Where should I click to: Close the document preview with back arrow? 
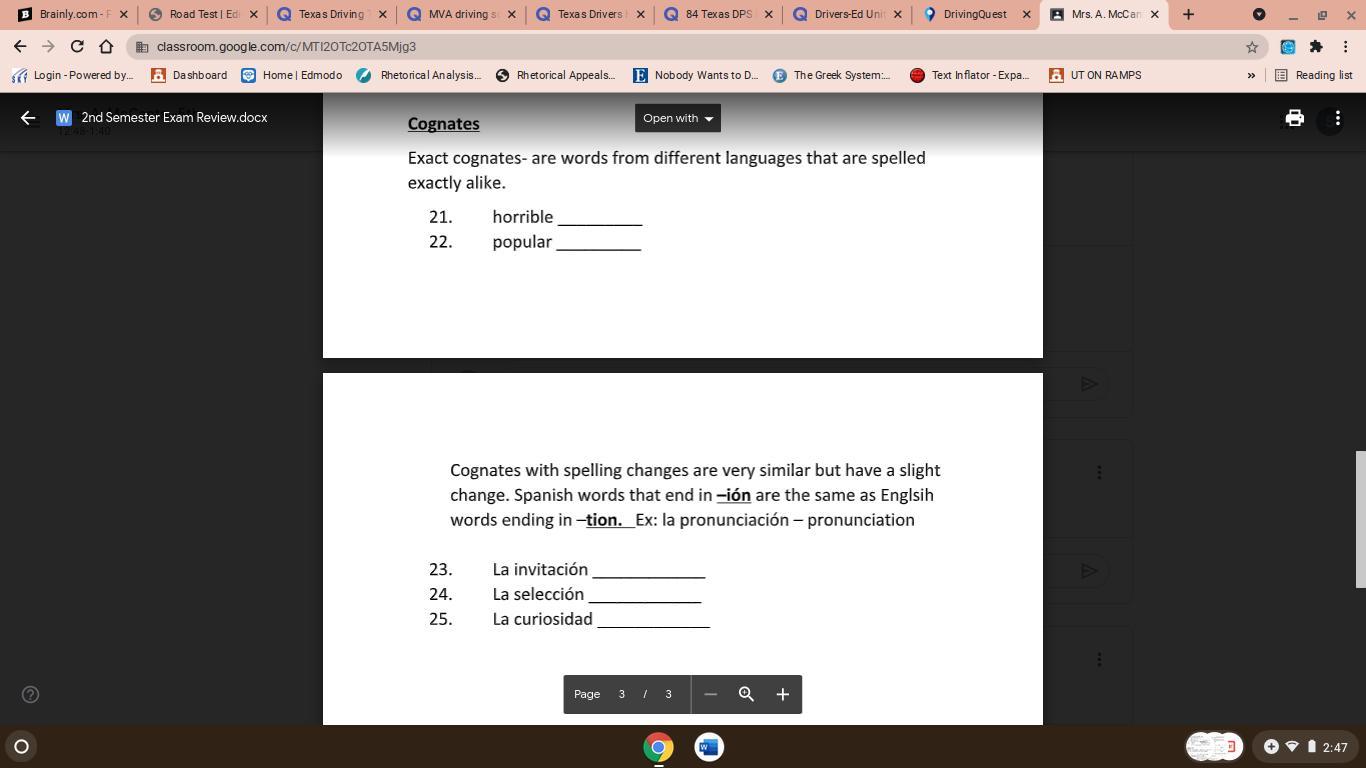coord(28,118)
